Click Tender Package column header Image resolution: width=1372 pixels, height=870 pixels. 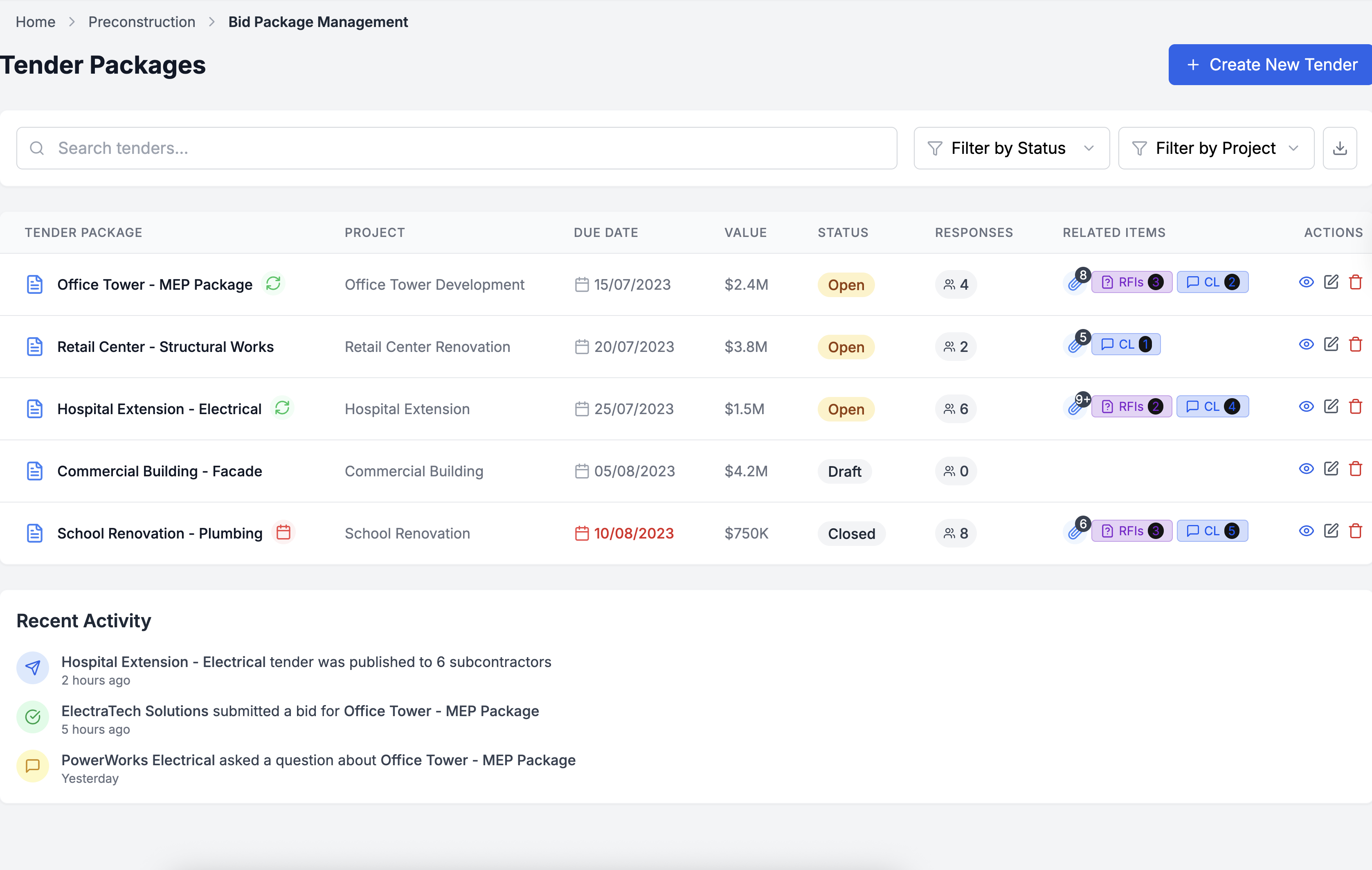tap(83, 232)
